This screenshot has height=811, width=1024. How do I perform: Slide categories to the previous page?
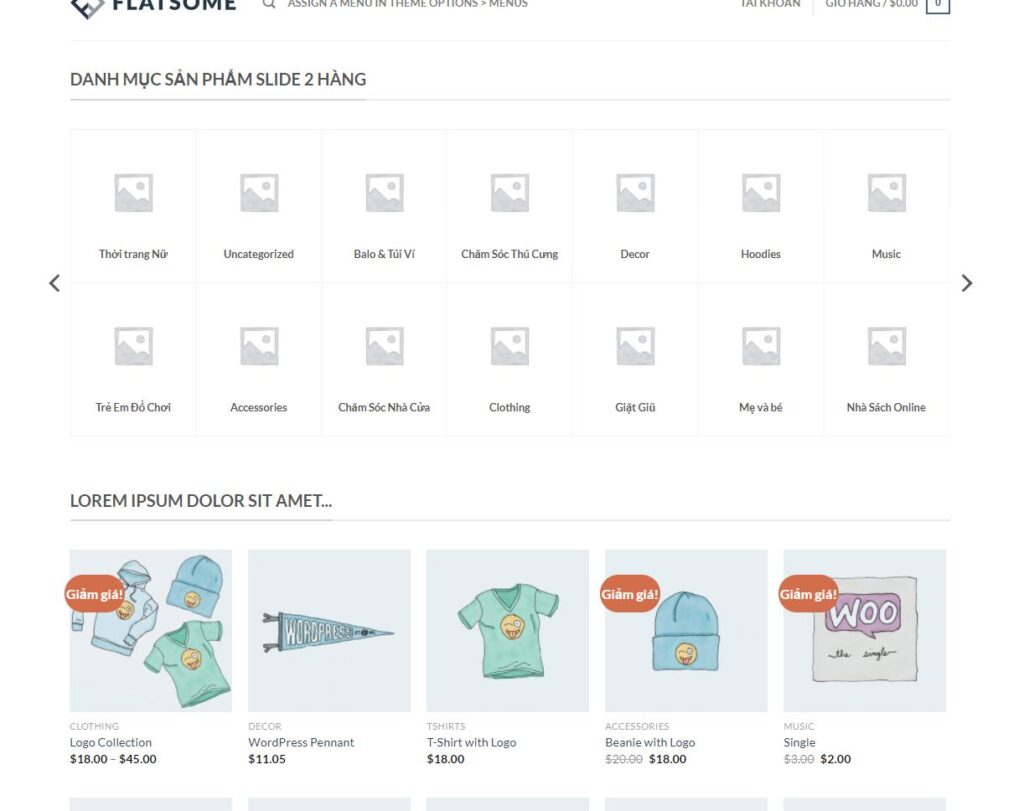[54, 283]
